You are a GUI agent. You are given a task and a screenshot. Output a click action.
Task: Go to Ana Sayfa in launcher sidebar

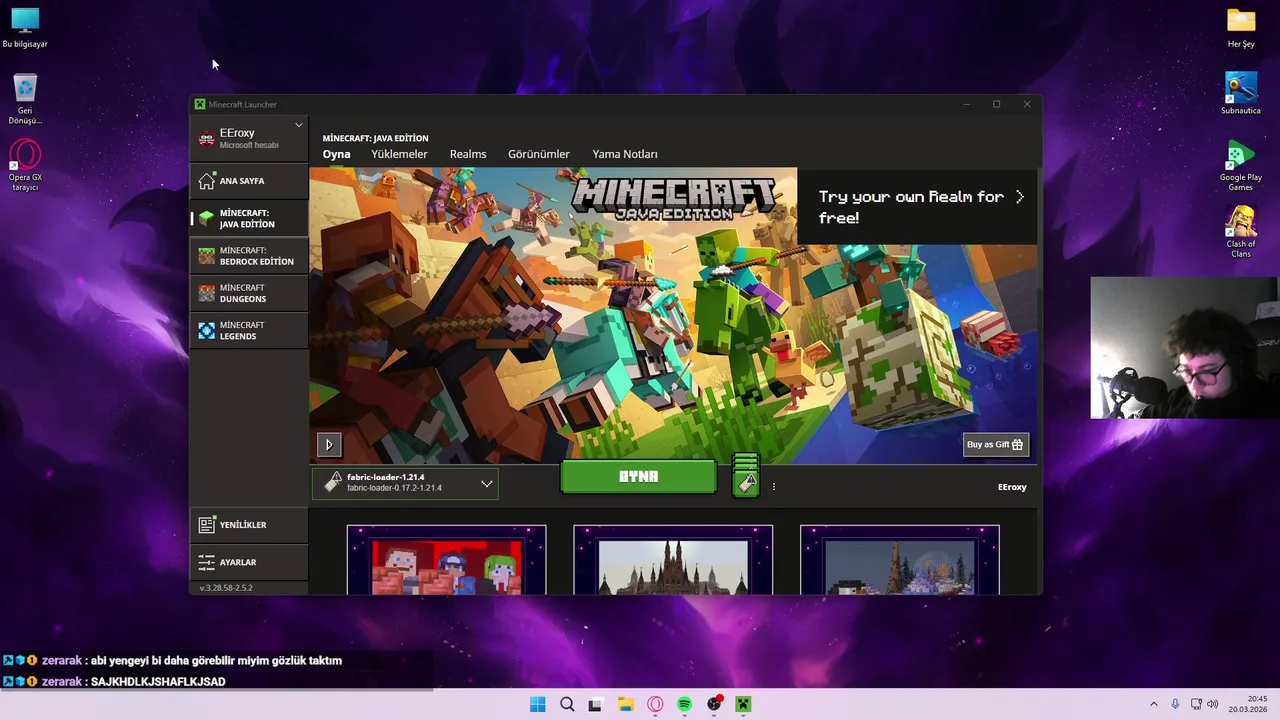pyautogui.click(x=249, y=181)
